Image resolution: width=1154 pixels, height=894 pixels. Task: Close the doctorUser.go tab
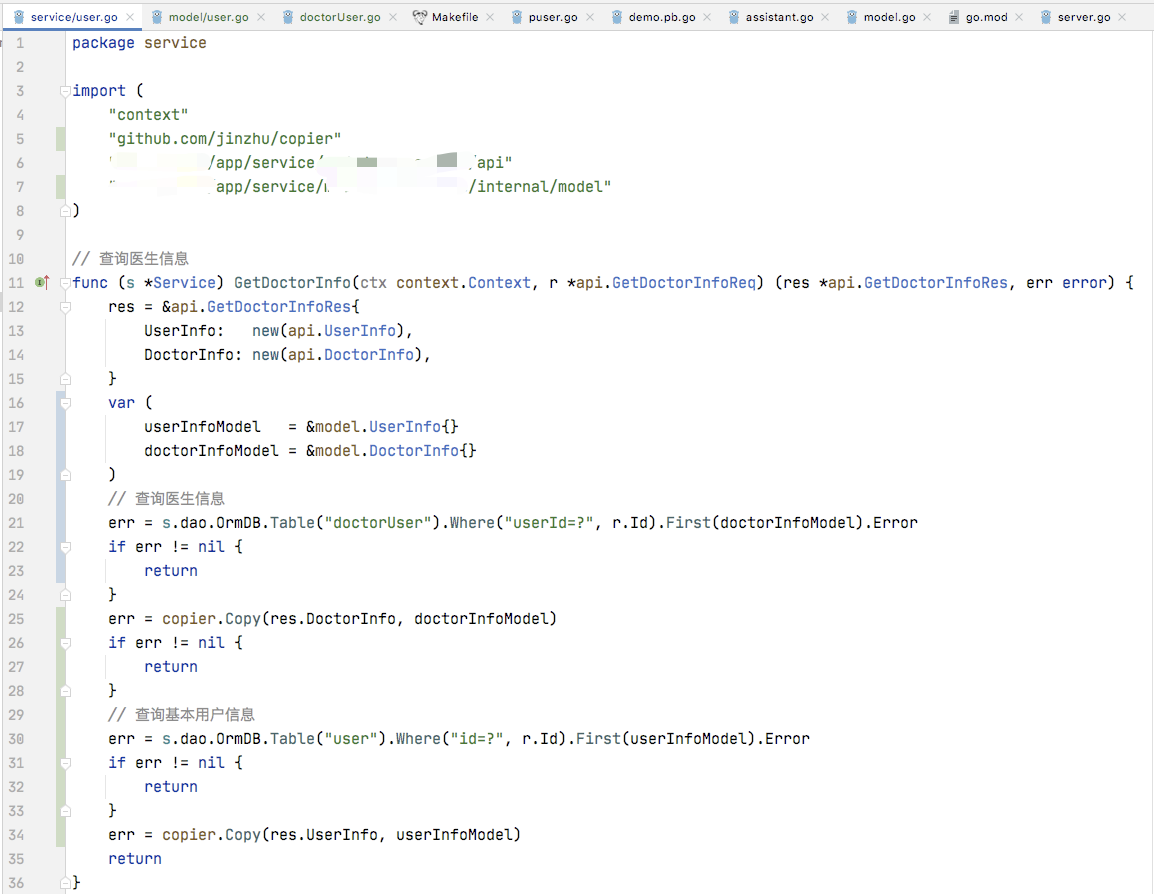pyautogui.click(x=393, y=17)
